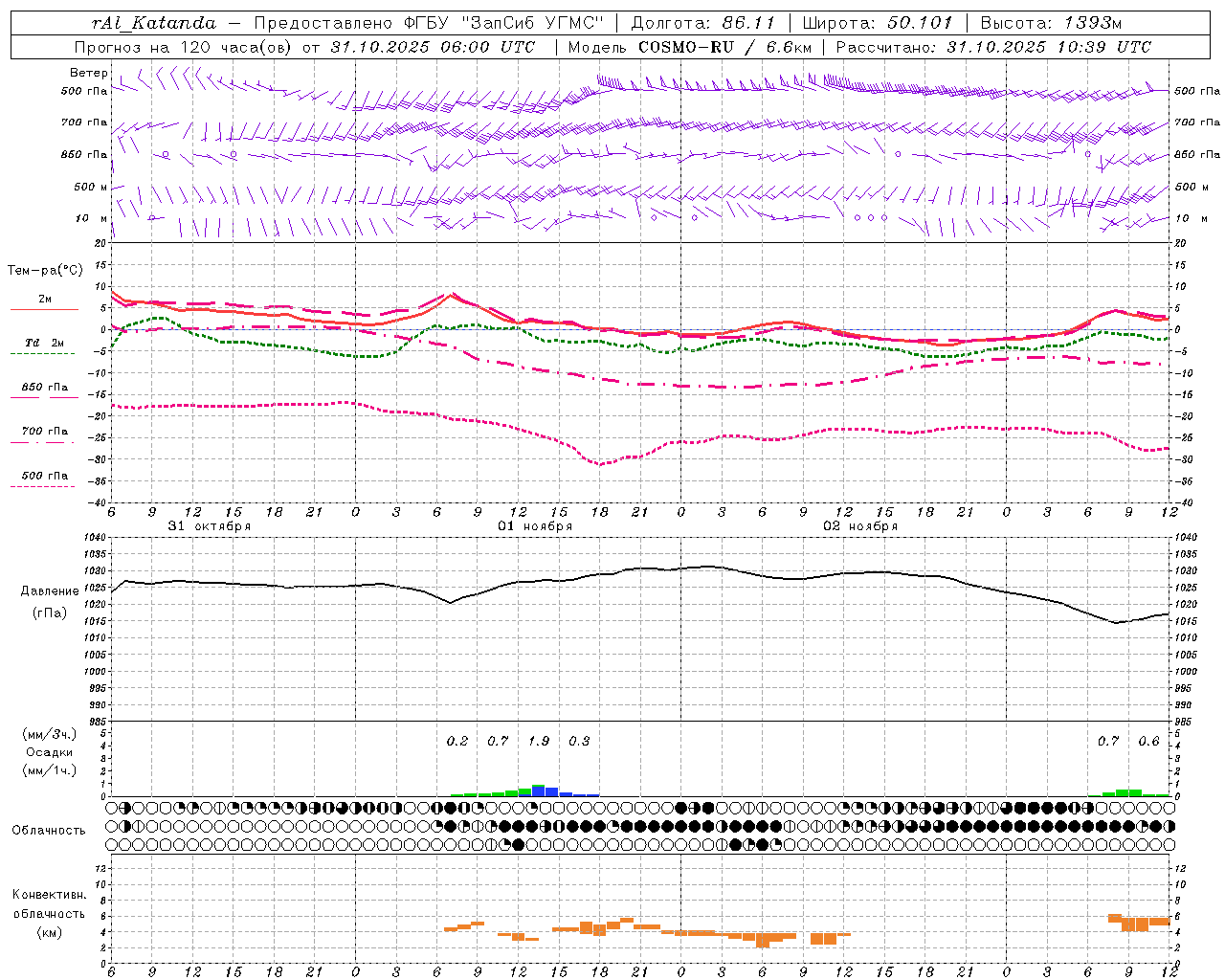Click the red line sample under "2м" legend
1225x980 pixels.
44,309
